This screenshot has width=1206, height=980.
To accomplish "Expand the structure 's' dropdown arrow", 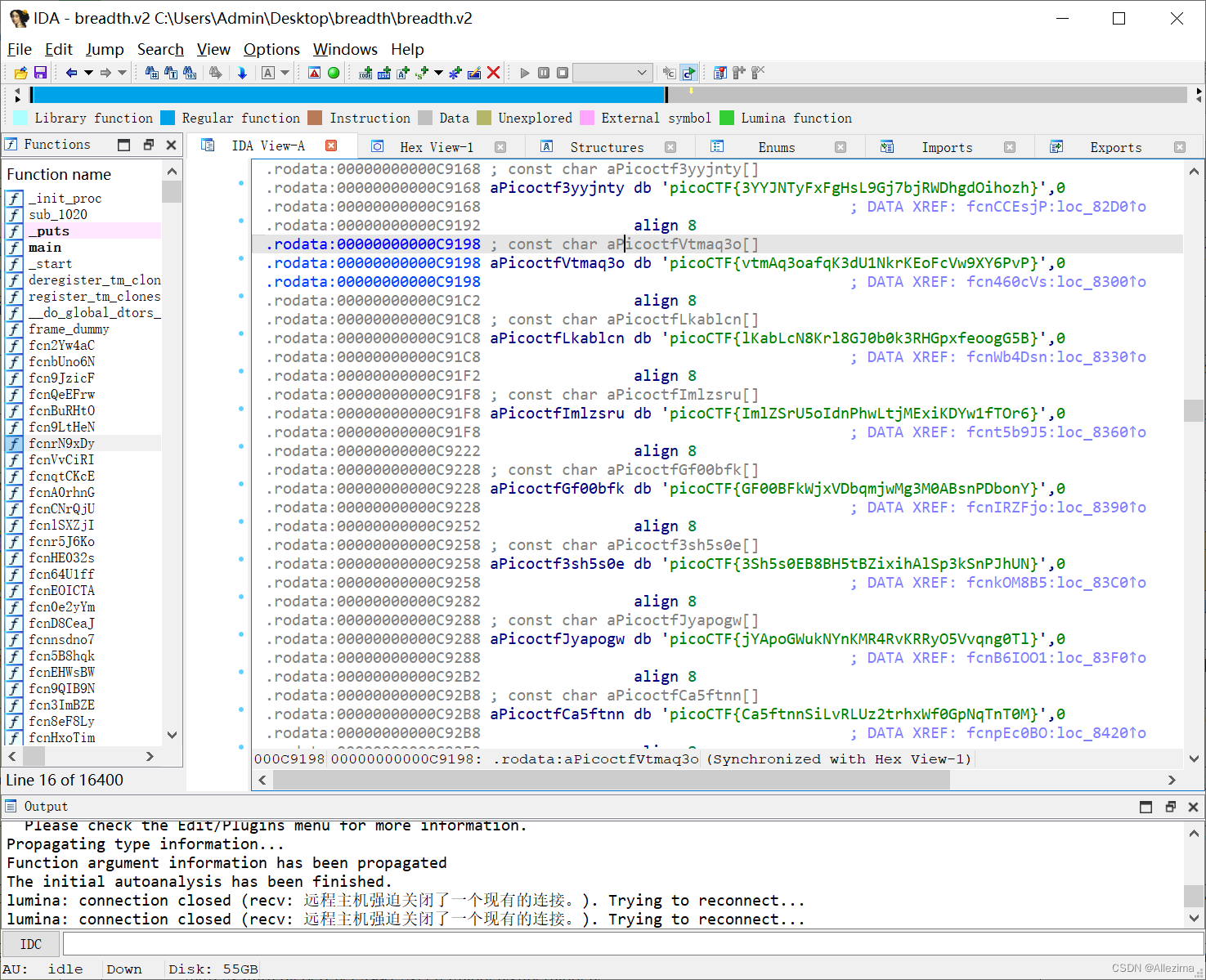I will [438, 73].
